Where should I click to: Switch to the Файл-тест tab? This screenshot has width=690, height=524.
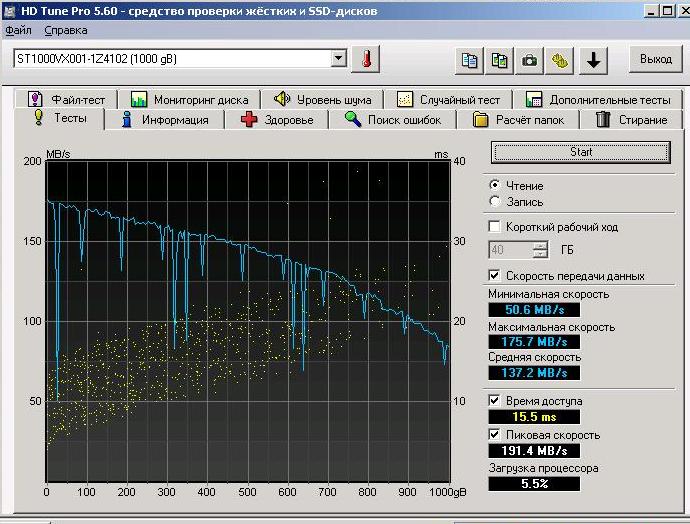click(66, 99)
